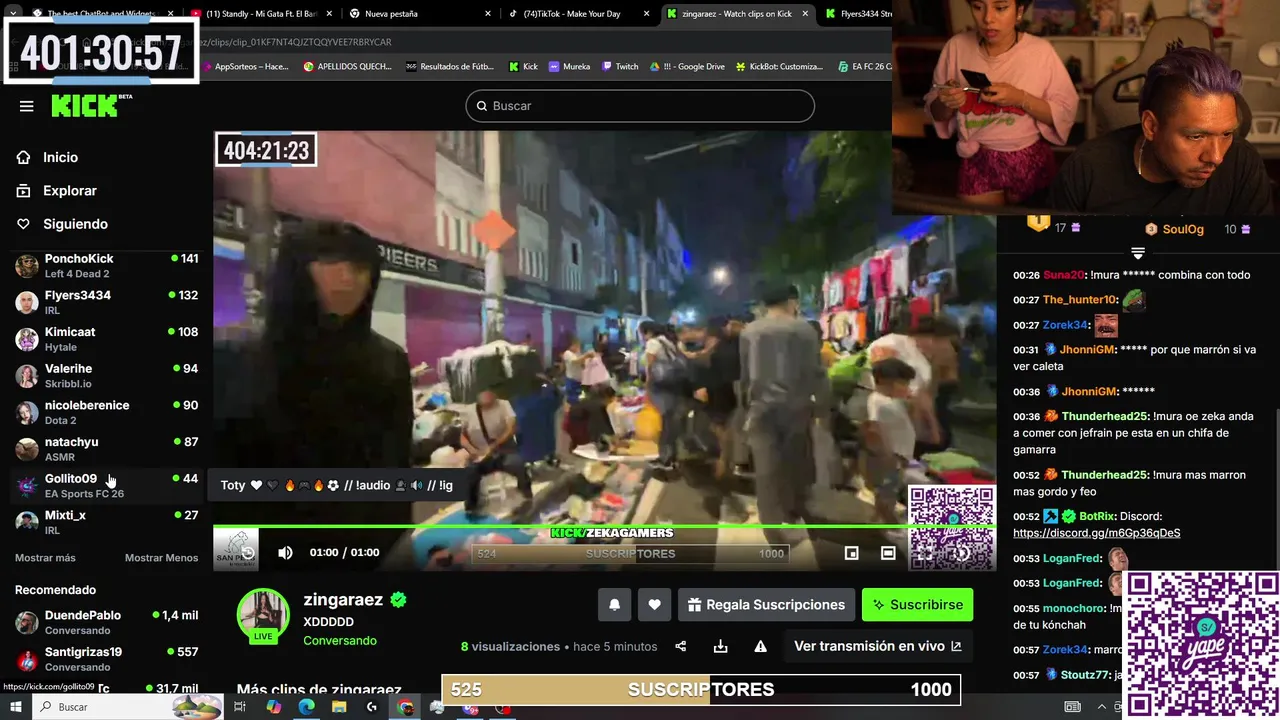
Task: Close the Nueva pestaña tab
Action: (x=488, y=14)
